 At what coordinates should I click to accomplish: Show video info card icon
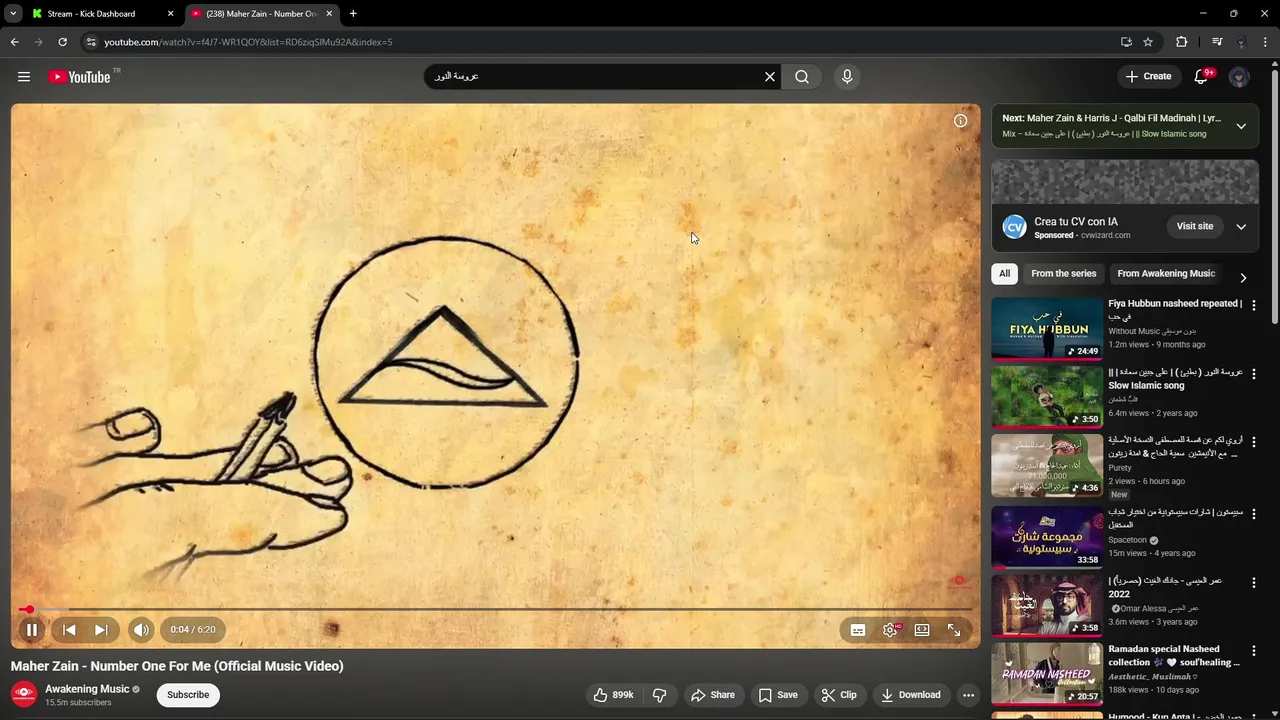960,121
